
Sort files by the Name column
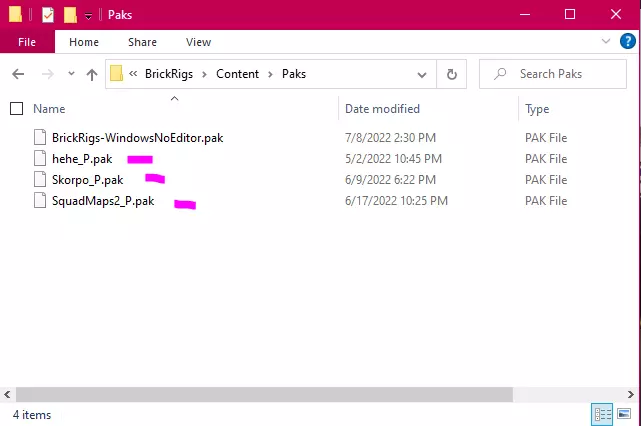point(49,109)
